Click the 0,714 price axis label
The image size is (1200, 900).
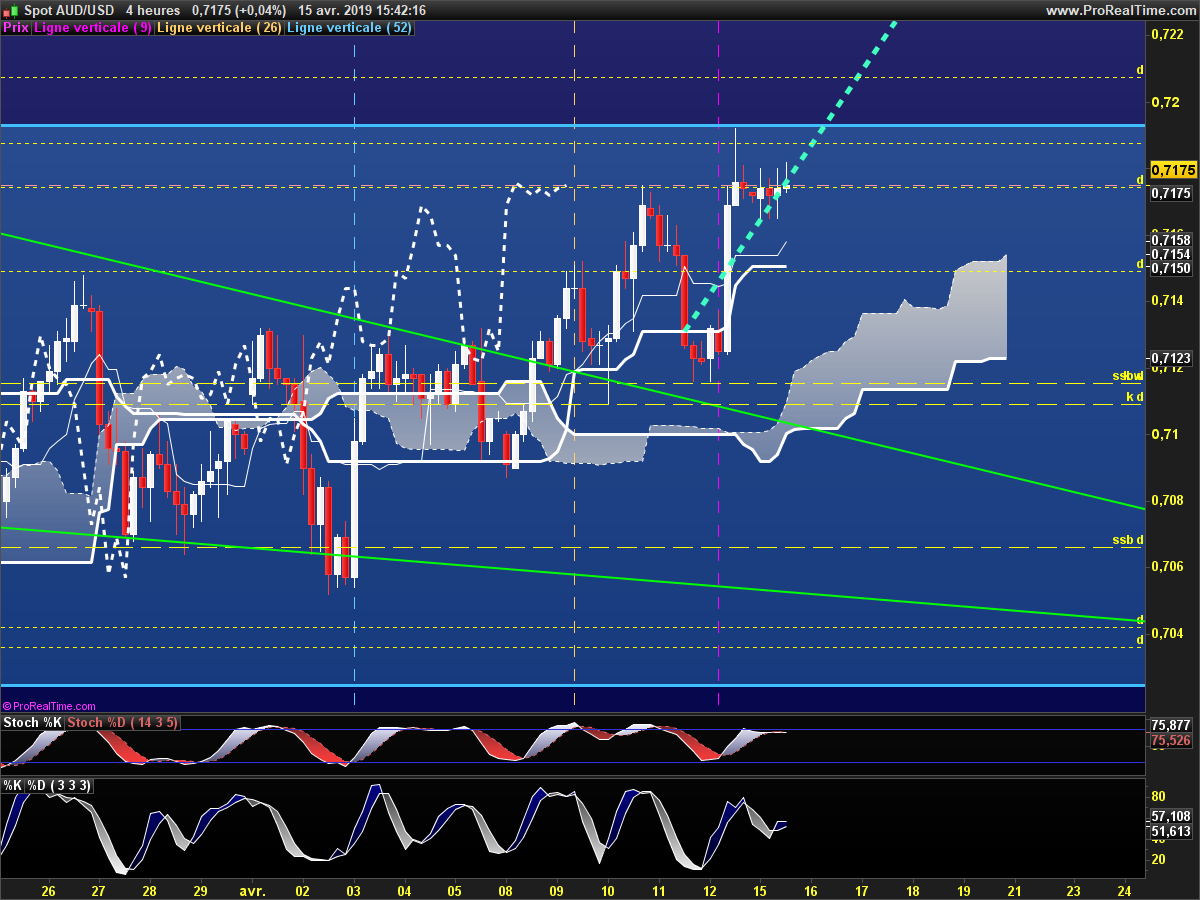[1166, 301]
